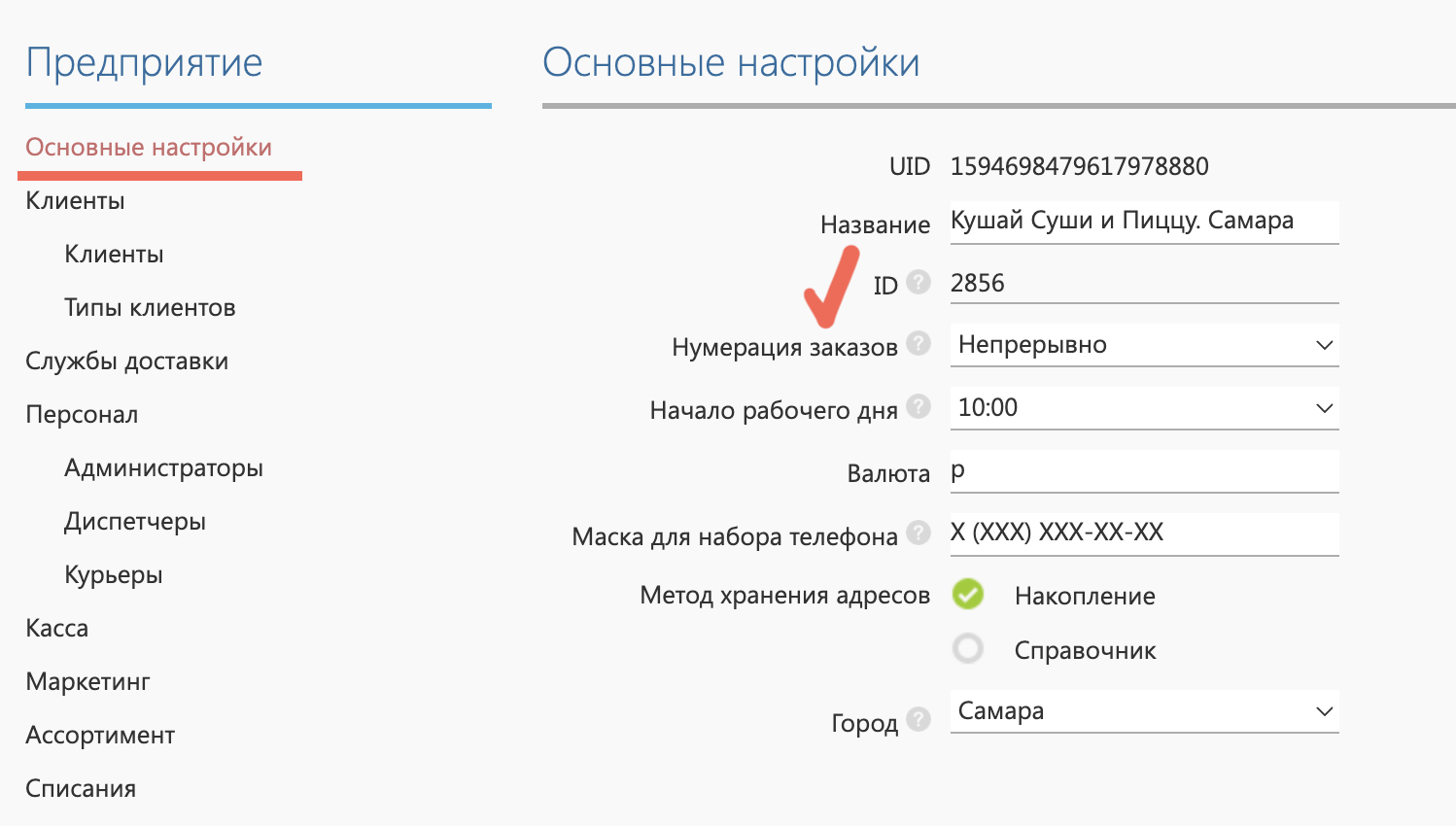Click help icon beside Начало рабочего дня
1456x826 pixels.
(919, 406)
